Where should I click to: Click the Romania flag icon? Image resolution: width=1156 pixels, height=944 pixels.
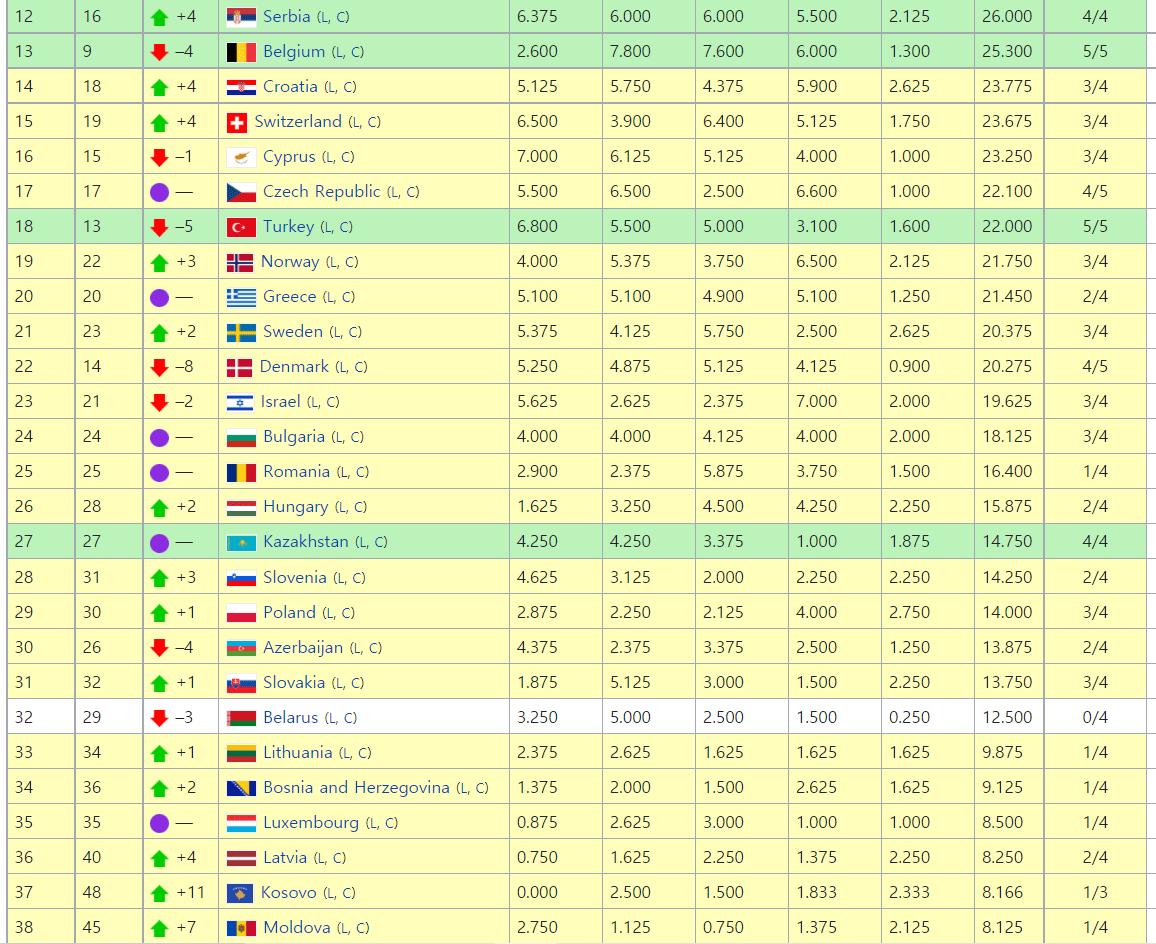[x=241, y=473]
